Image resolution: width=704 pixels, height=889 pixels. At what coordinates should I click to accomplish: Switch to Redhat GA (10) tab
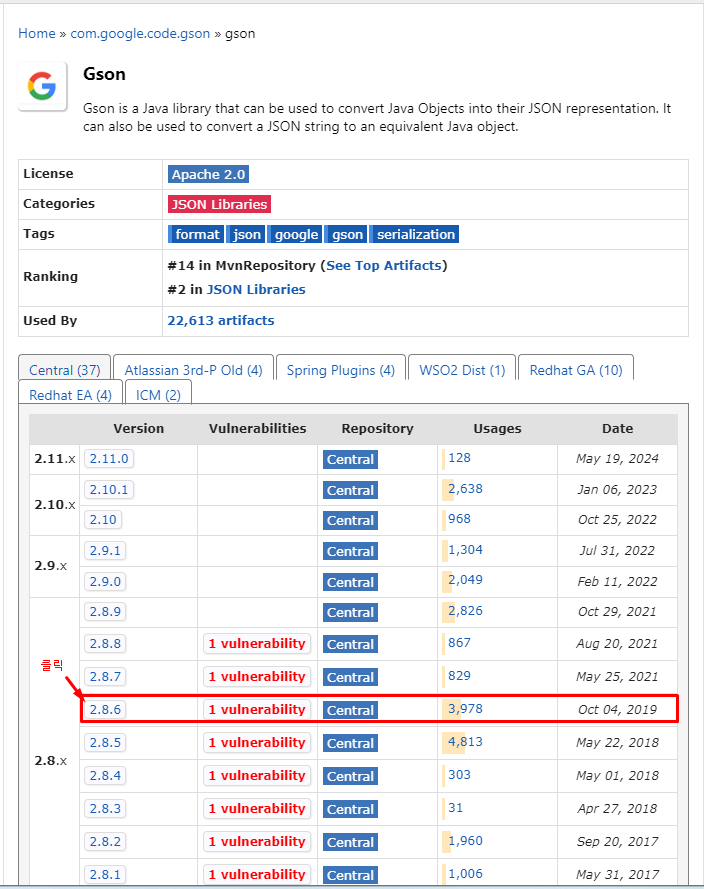576,370
